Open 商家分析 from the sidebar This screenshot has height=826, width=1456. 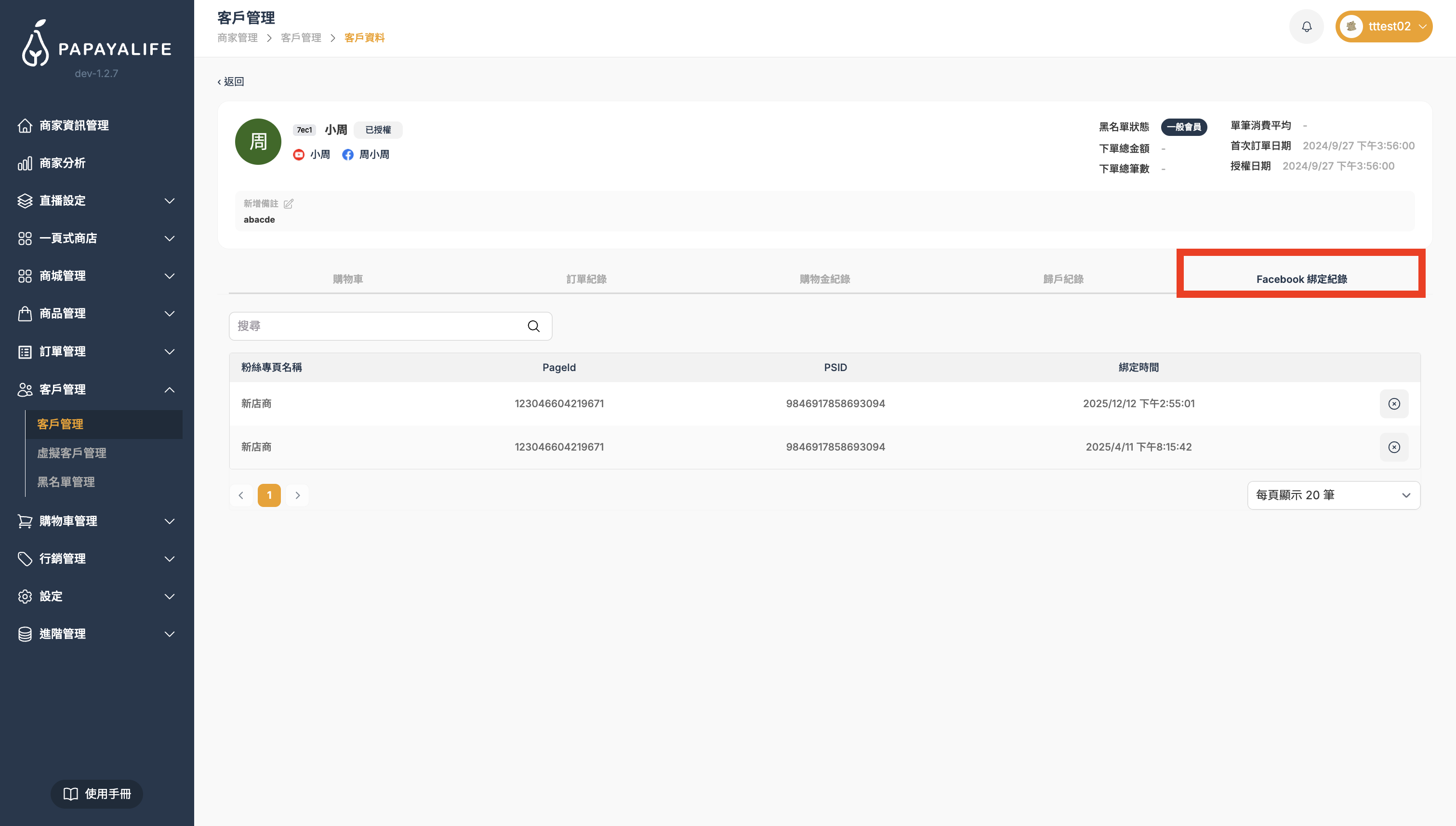click(62, 163)
